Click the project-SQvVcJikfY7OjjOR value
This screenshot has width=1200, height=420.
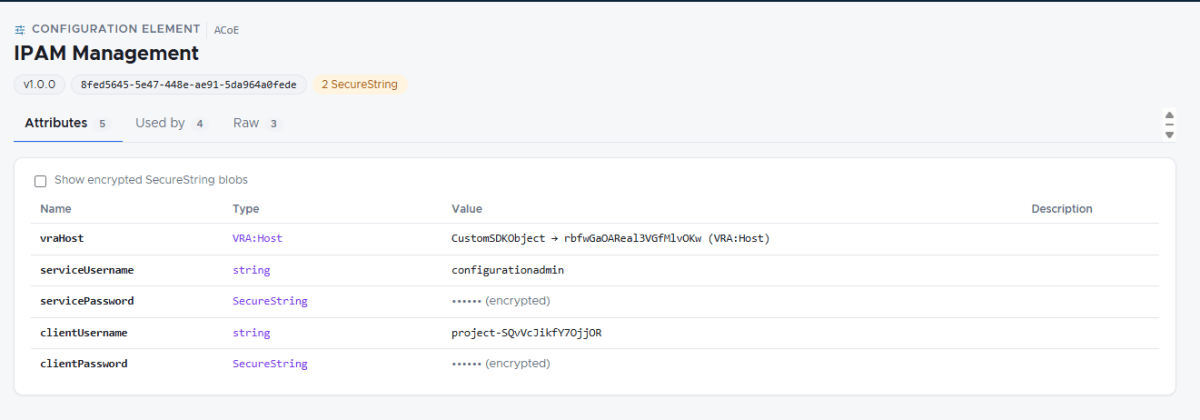tap(527, 332)
